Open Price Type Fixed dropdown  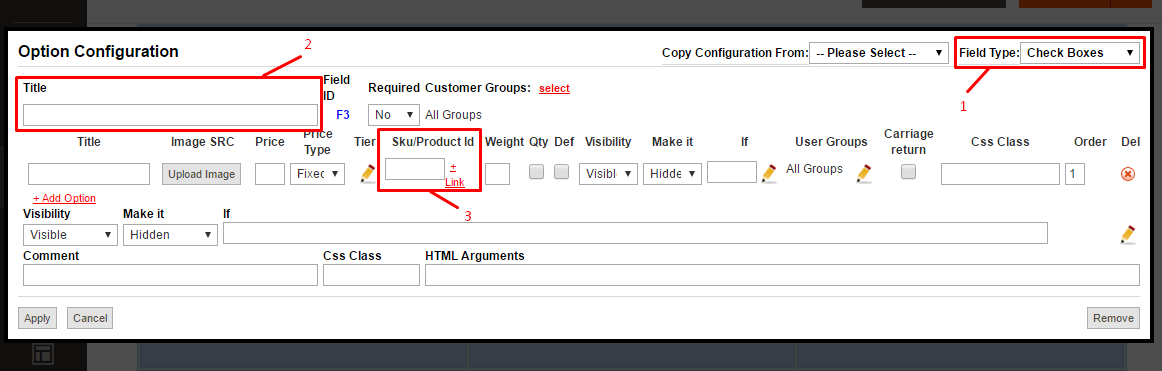(x=317, y=174)
